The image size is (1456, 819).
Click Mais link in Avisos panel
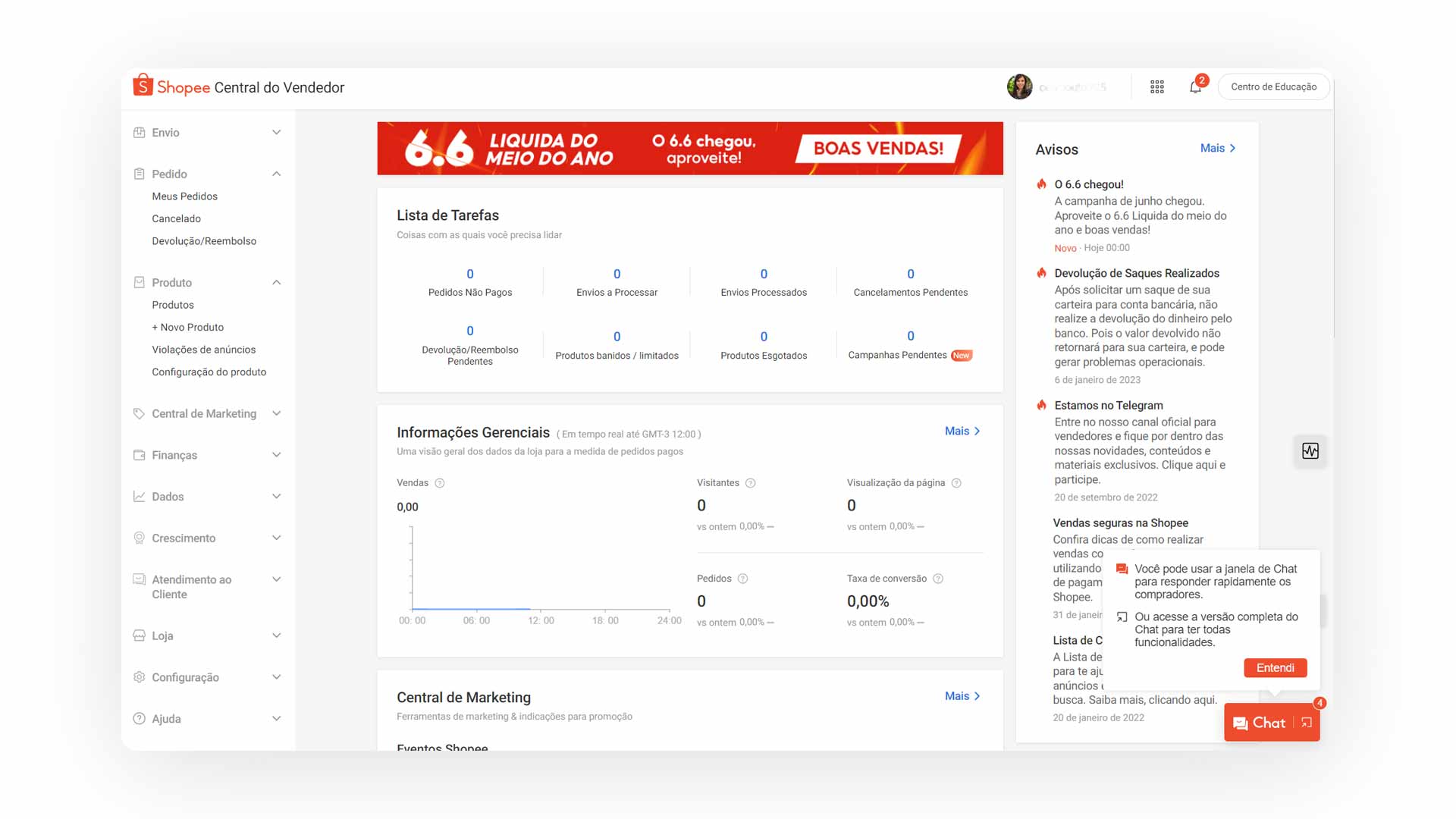click(1217, 149)
